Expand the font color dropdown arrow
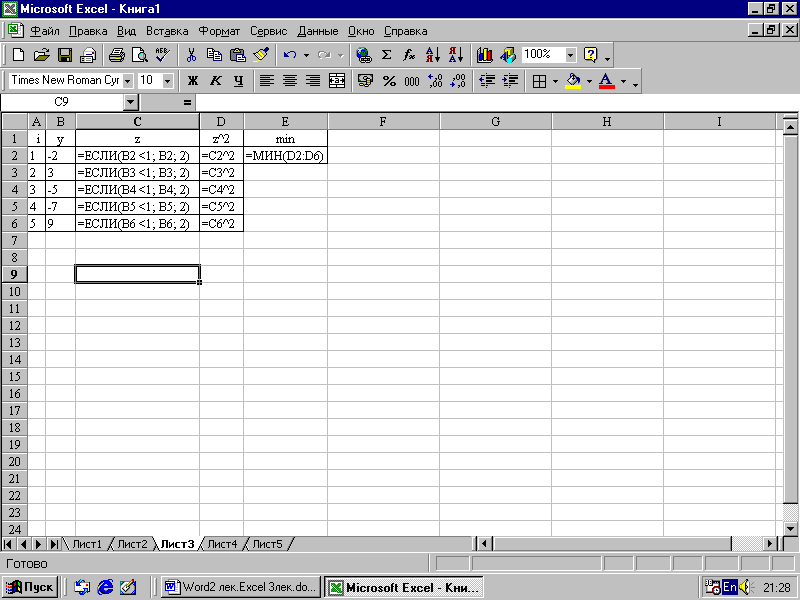Viewport: 800px width, 600px height. click(x=623, y=81)
